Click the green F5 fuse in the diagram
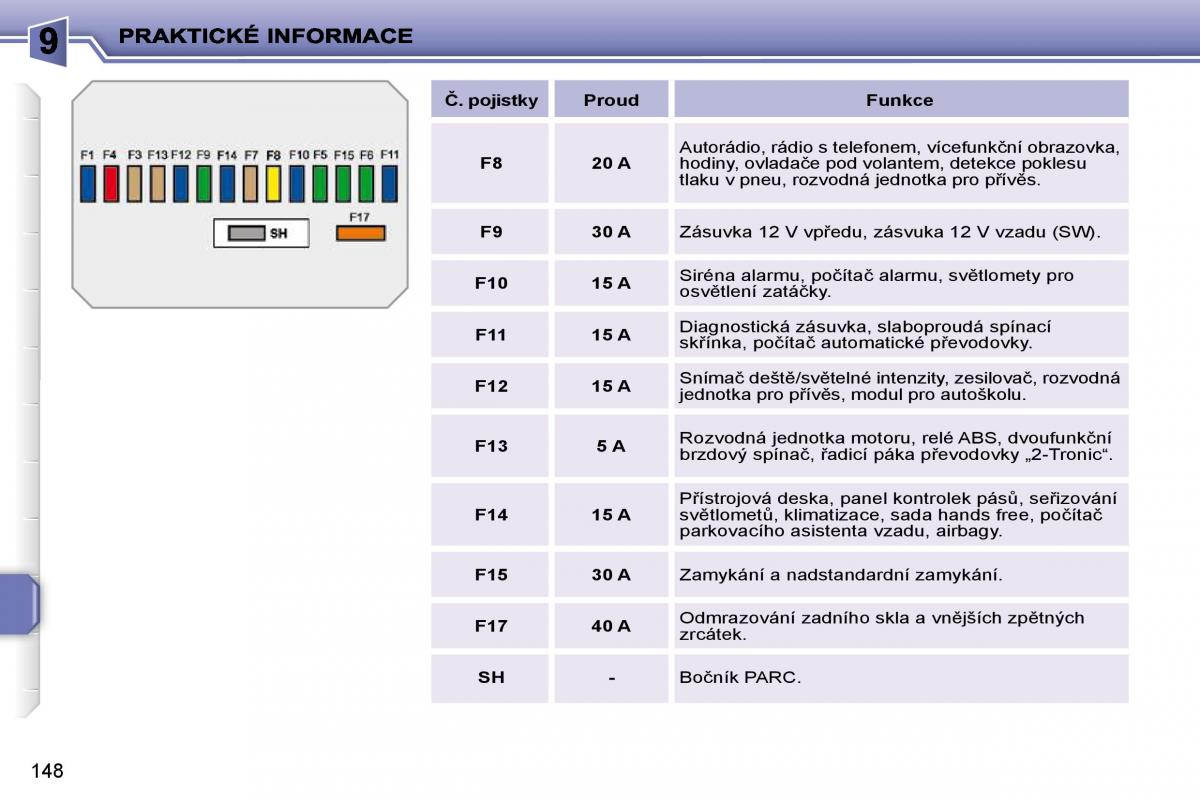This screenshot has height=800, width=1200. pyautogui.click(x=320, y=184)
